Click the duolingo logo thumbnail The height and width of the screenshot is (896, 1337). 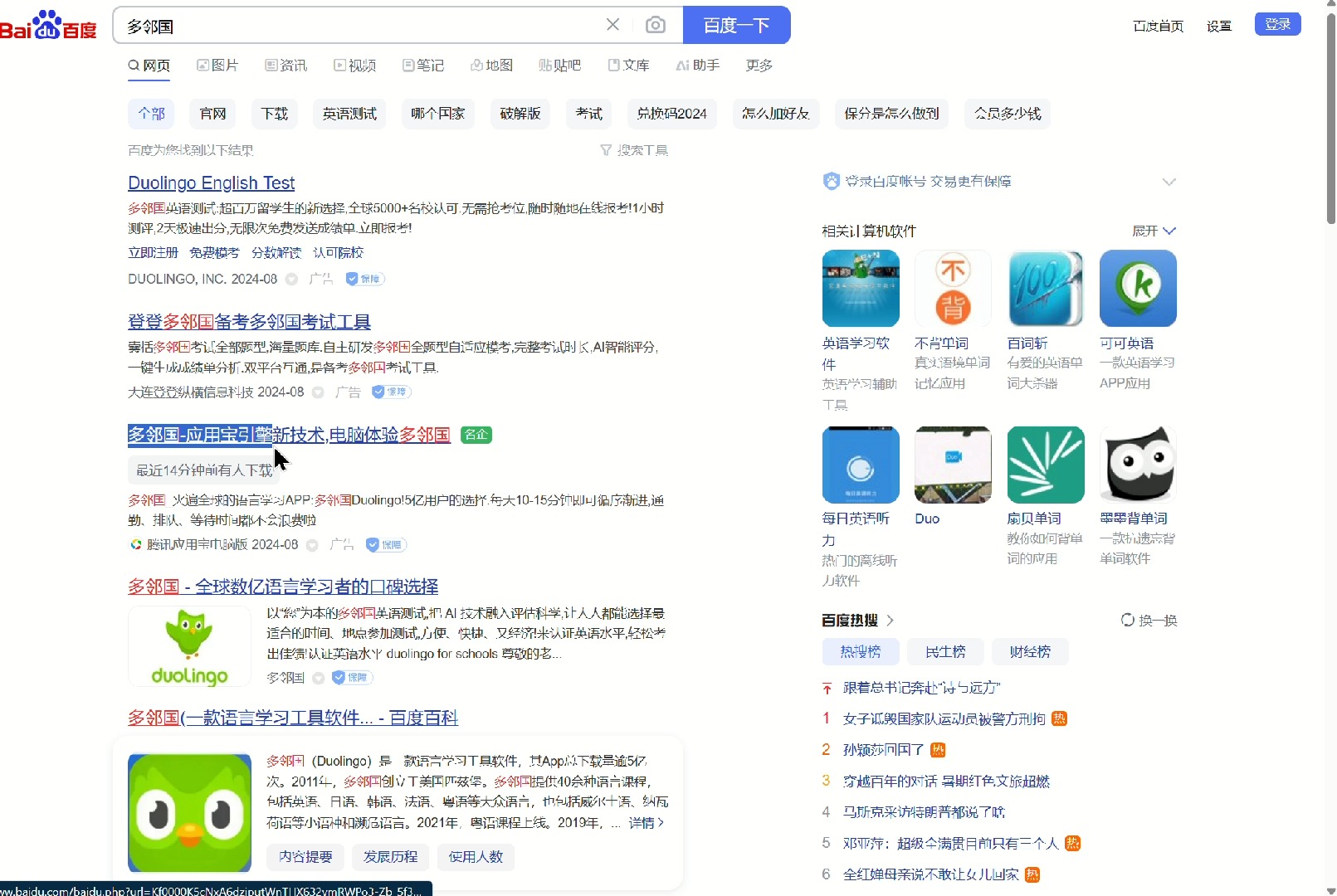coord(189,646)
